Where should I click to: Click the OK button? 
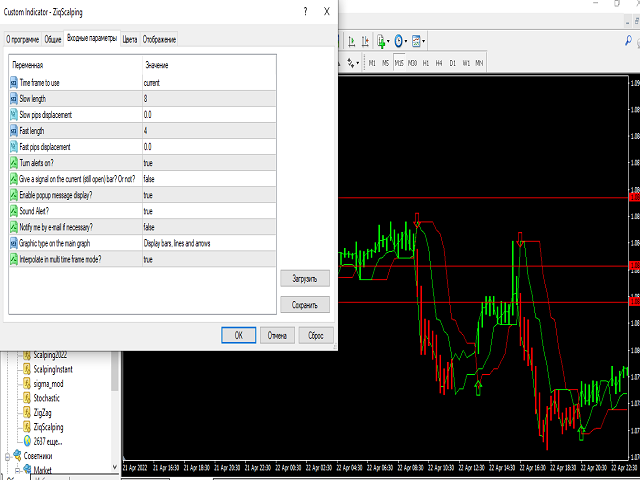click(x=239, y=335)
